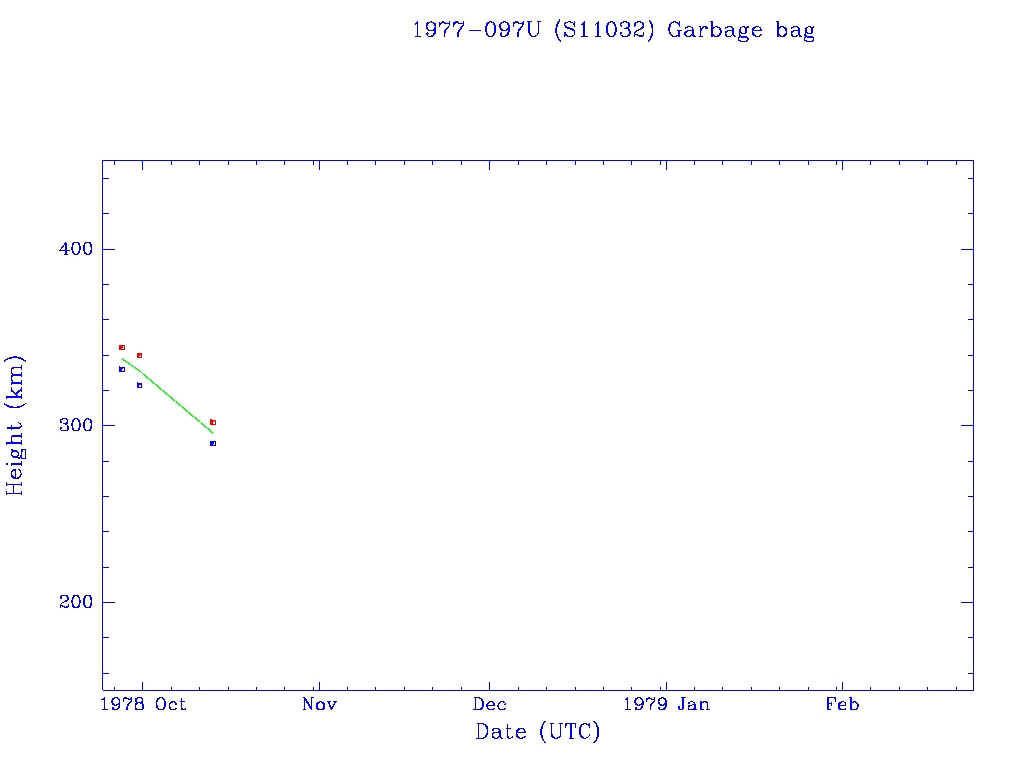
Task: Click the 'Nov' date label
Action: tap(319, 705)
